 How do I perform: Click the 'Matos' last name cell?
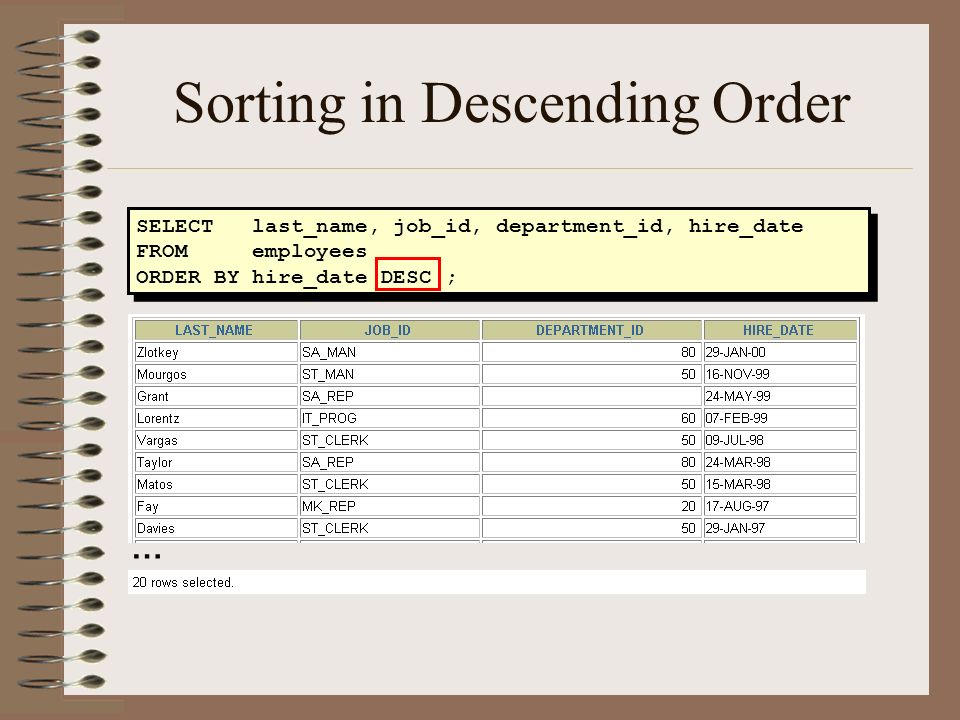[216, 484]
